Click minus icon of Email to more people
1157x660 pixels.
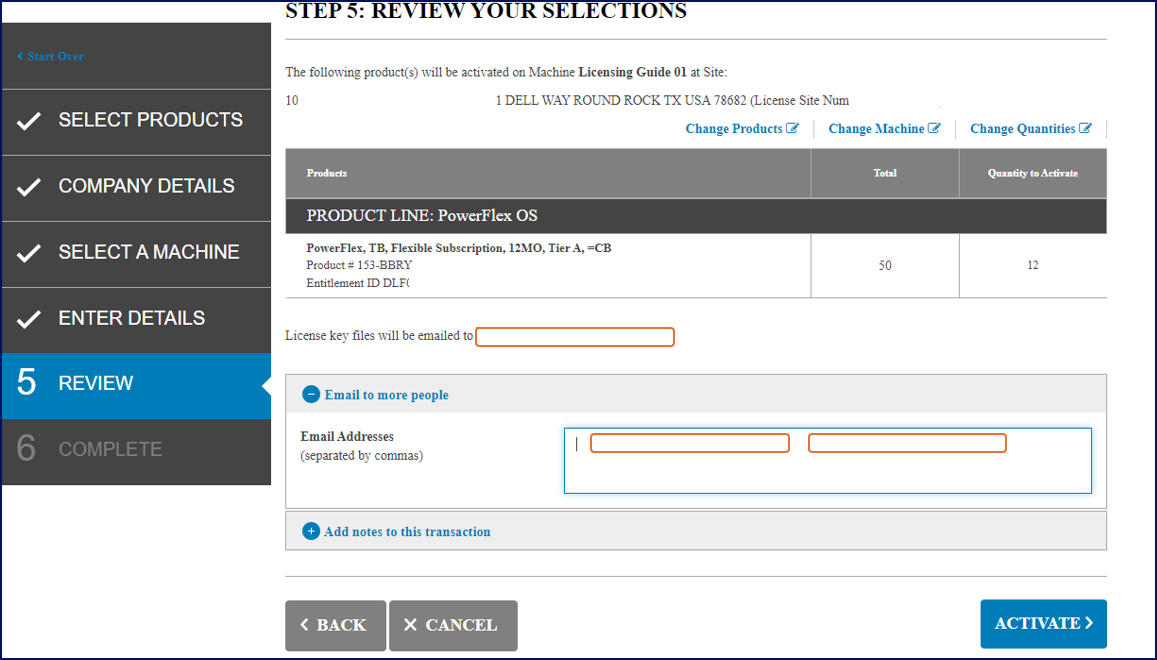pos(311,394)
